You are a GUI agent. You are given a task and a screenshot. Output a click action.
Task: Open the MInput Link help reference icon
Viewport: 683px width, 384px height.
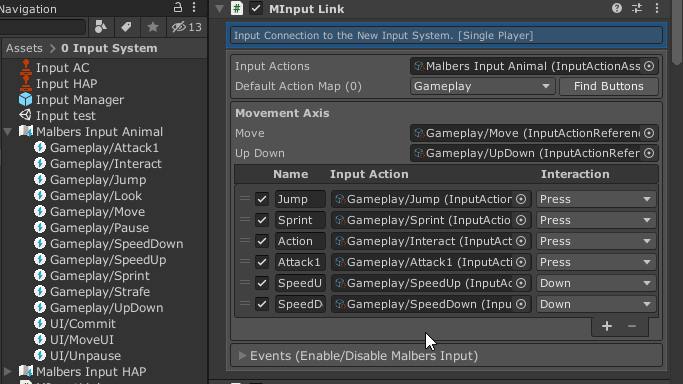pyautogui.click(x=616, y=8)
